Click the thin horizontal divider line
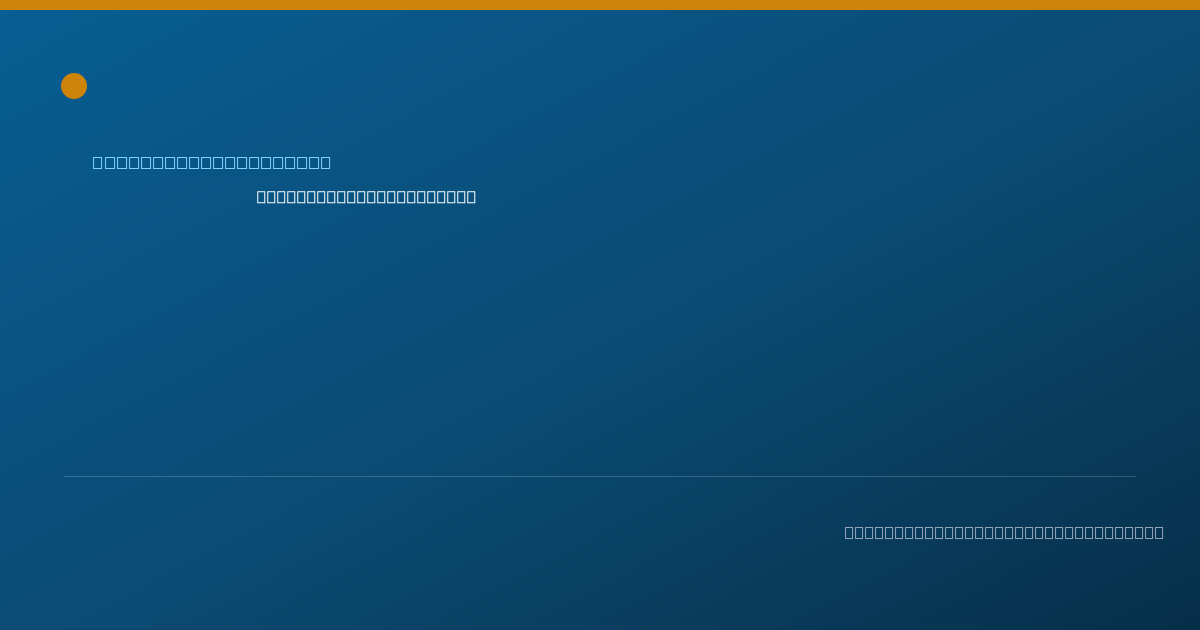1200x630 pixels. pos(600,476)
